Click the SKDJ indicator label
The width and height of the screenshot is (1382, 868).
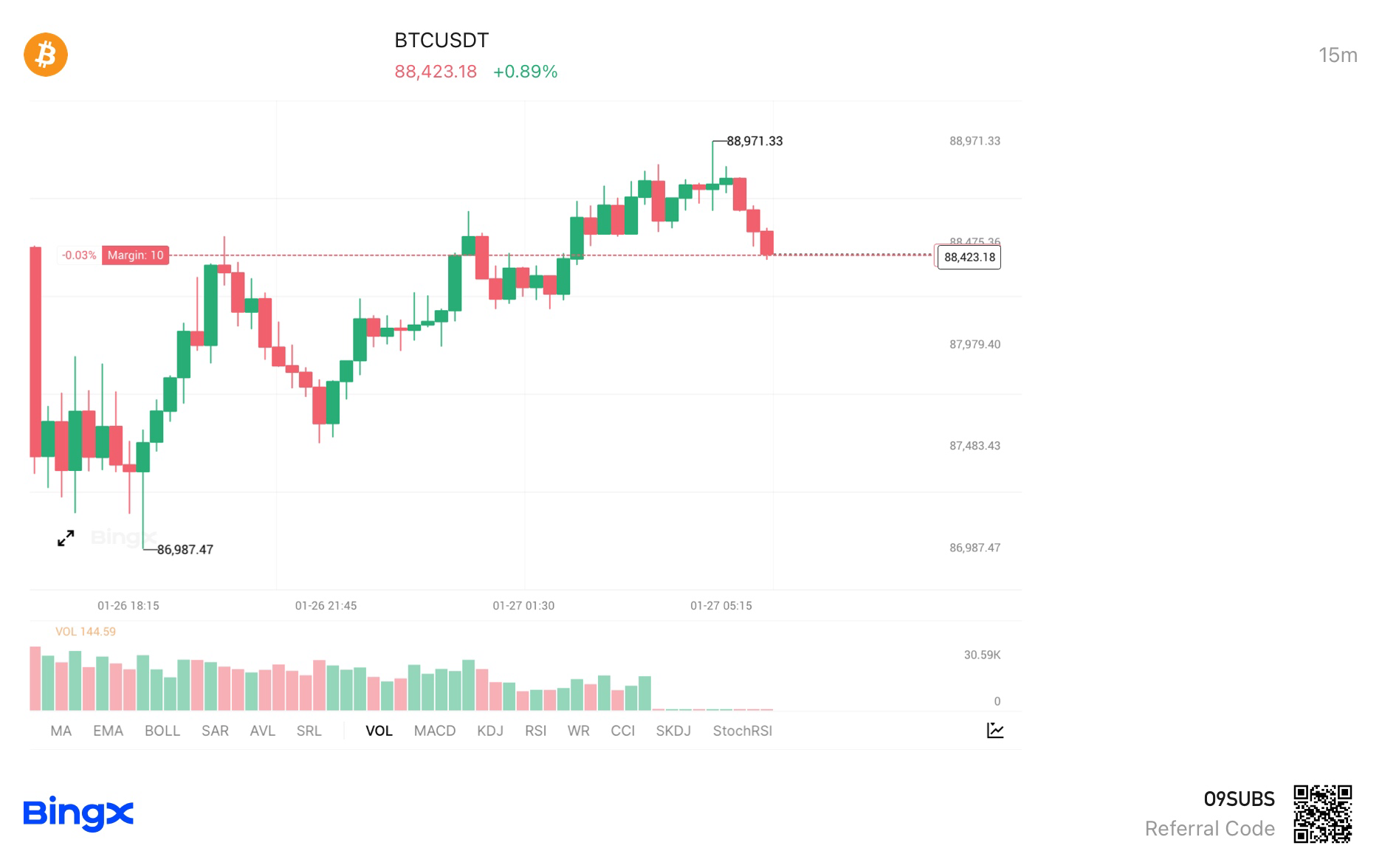pyautogui.click(x=673, y=731)
